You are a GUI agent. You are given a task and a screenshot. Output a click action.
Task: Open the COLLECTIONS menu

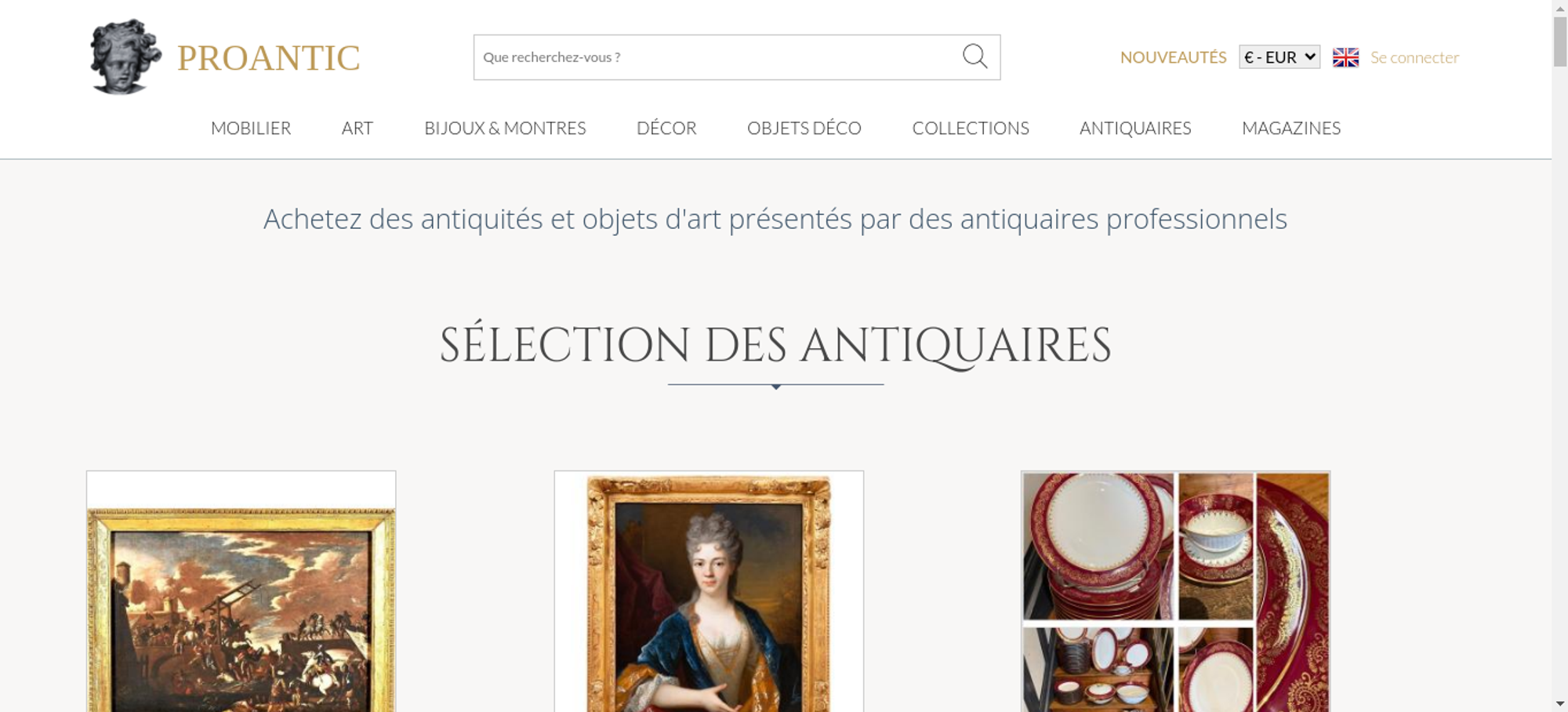click(971, 128)
